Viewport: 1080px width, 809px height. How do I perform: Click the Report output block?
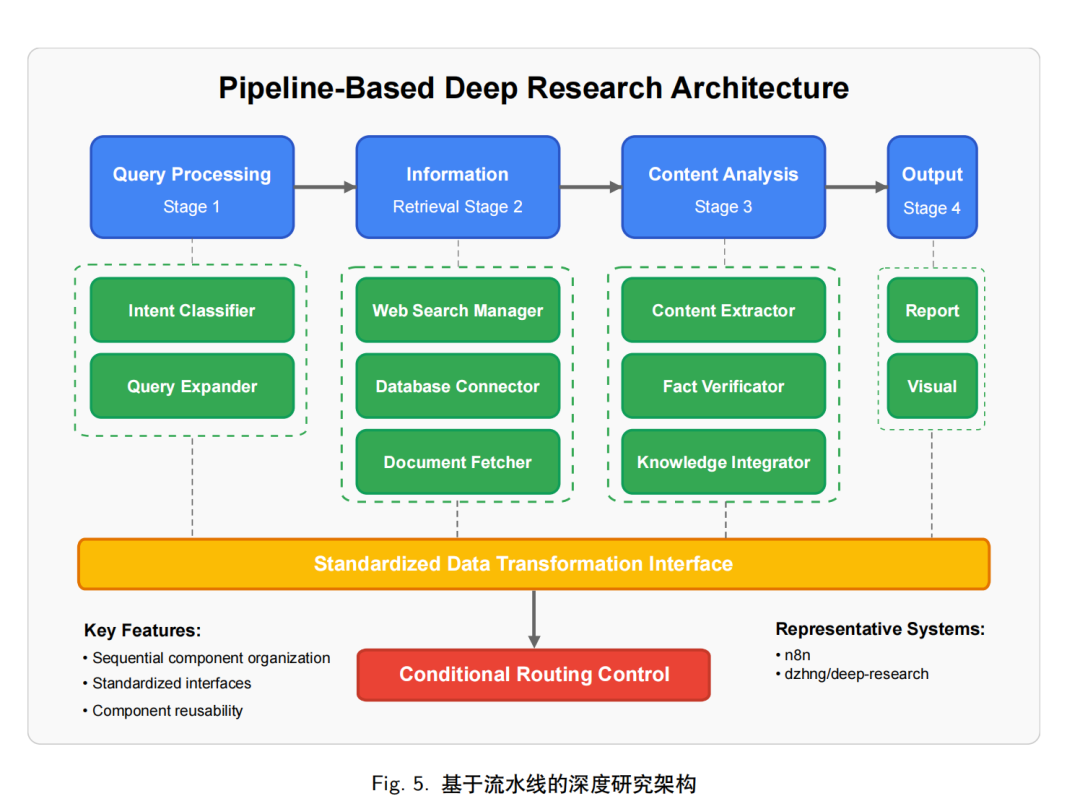pyautogui.click(x=932, y=310)
